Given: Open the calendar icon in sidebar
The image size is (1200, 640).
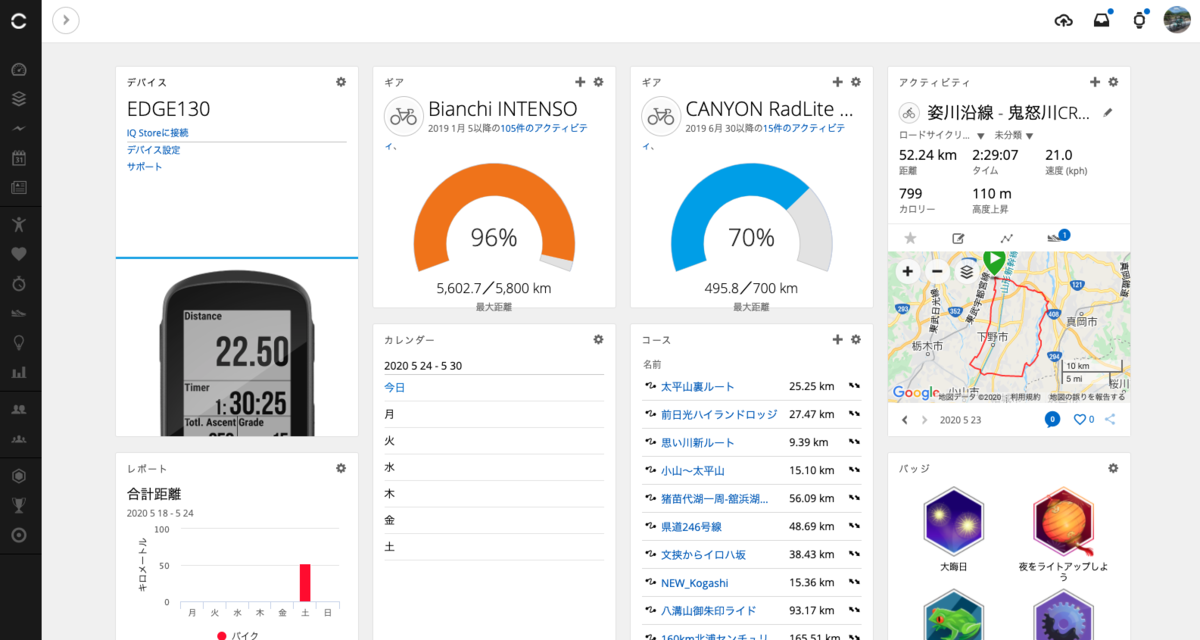Looking at the screenshot, I should 19,158.
